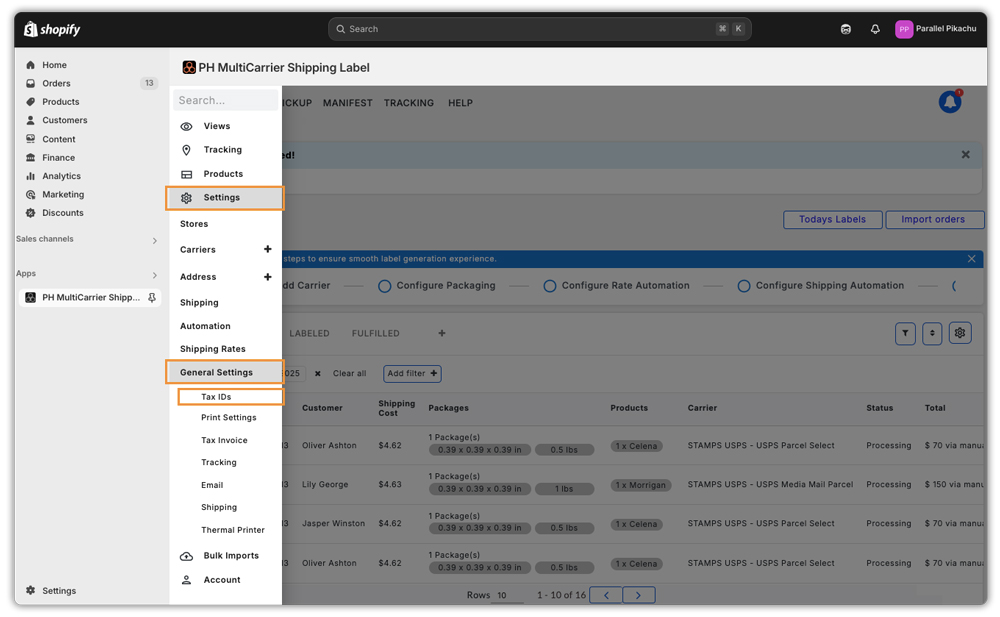Dismiss the top notification banner

pyautogui.click(x=966, y=155)
